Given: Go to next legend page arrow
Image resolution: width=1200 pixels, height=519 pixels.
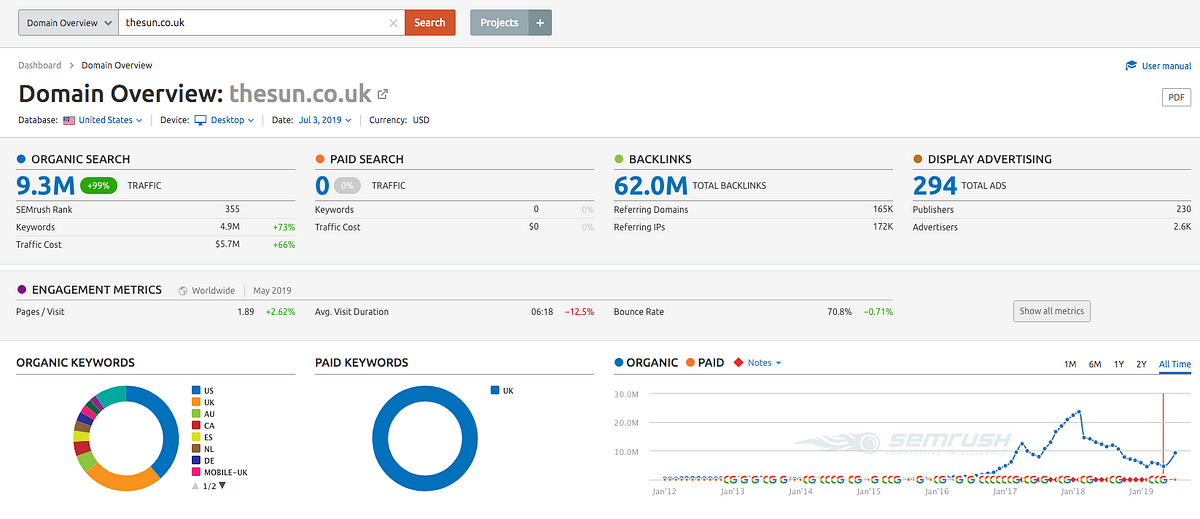Looking at the screenshot, I should tap(222, 485).
